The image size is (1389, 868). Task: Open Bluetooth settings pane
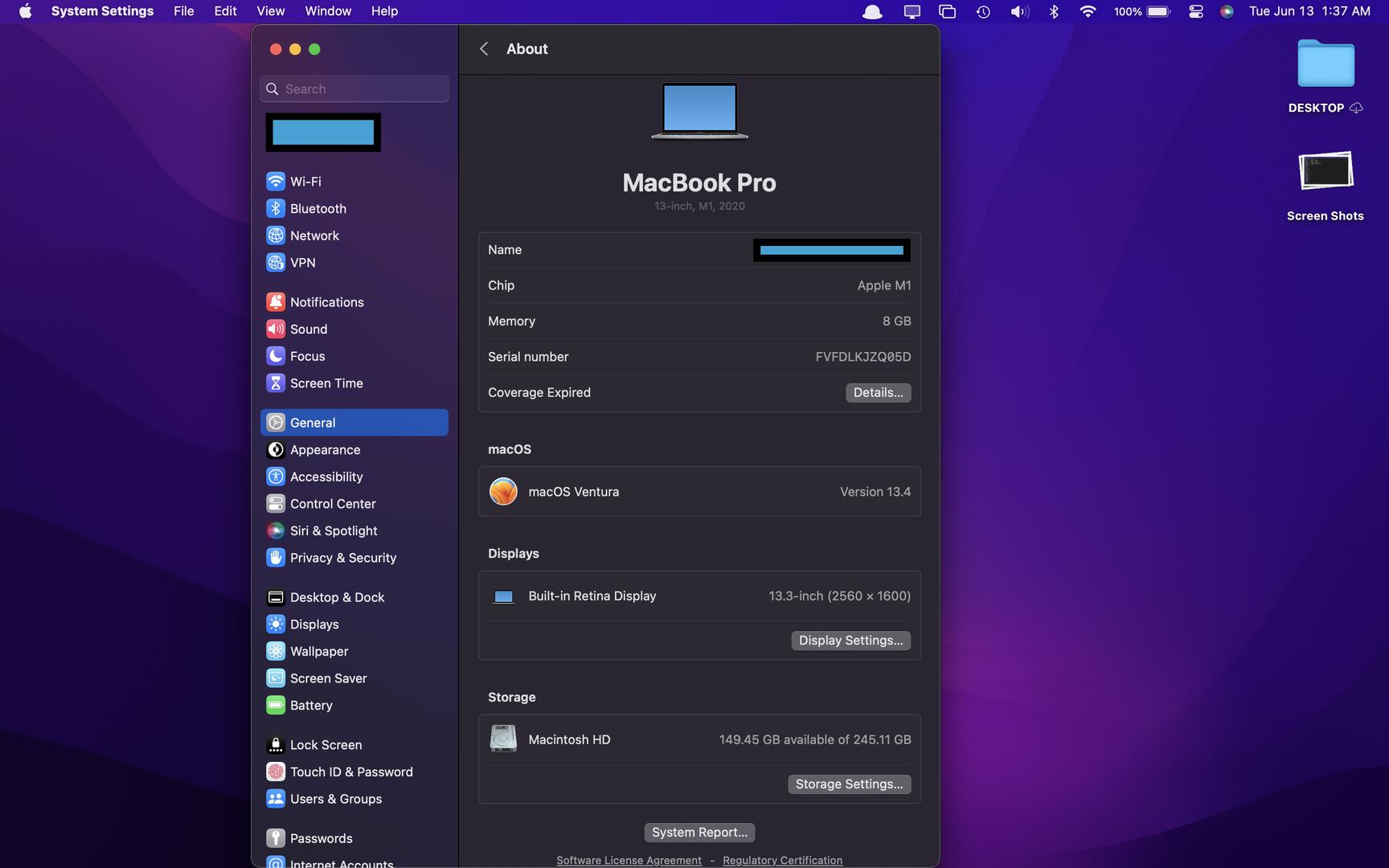pyautogui.click(x=354, y=208)
